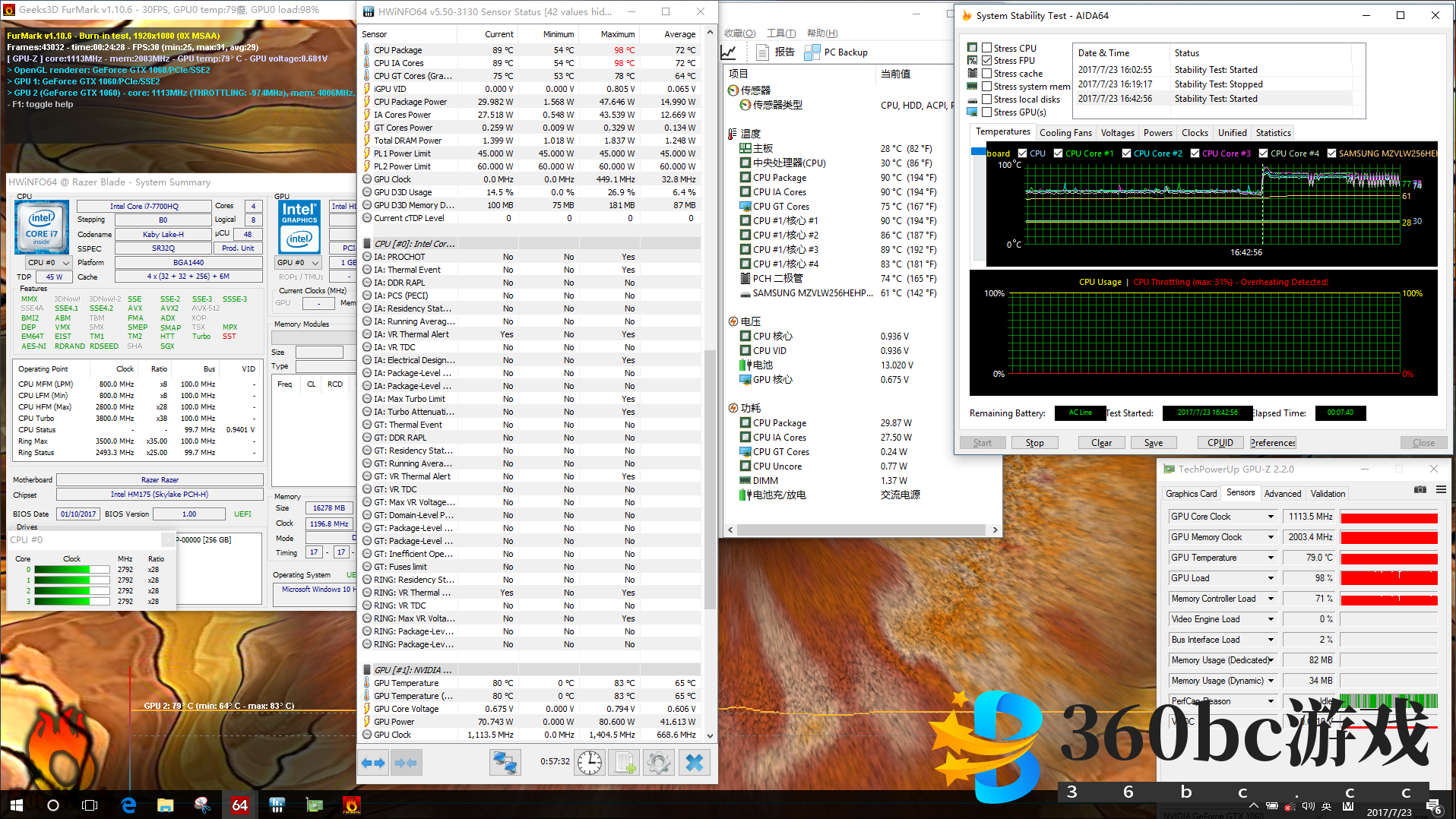Enable the Stress CPU checkbox
The height and width of the screenshot is (819, 1456).
point(987,48)
